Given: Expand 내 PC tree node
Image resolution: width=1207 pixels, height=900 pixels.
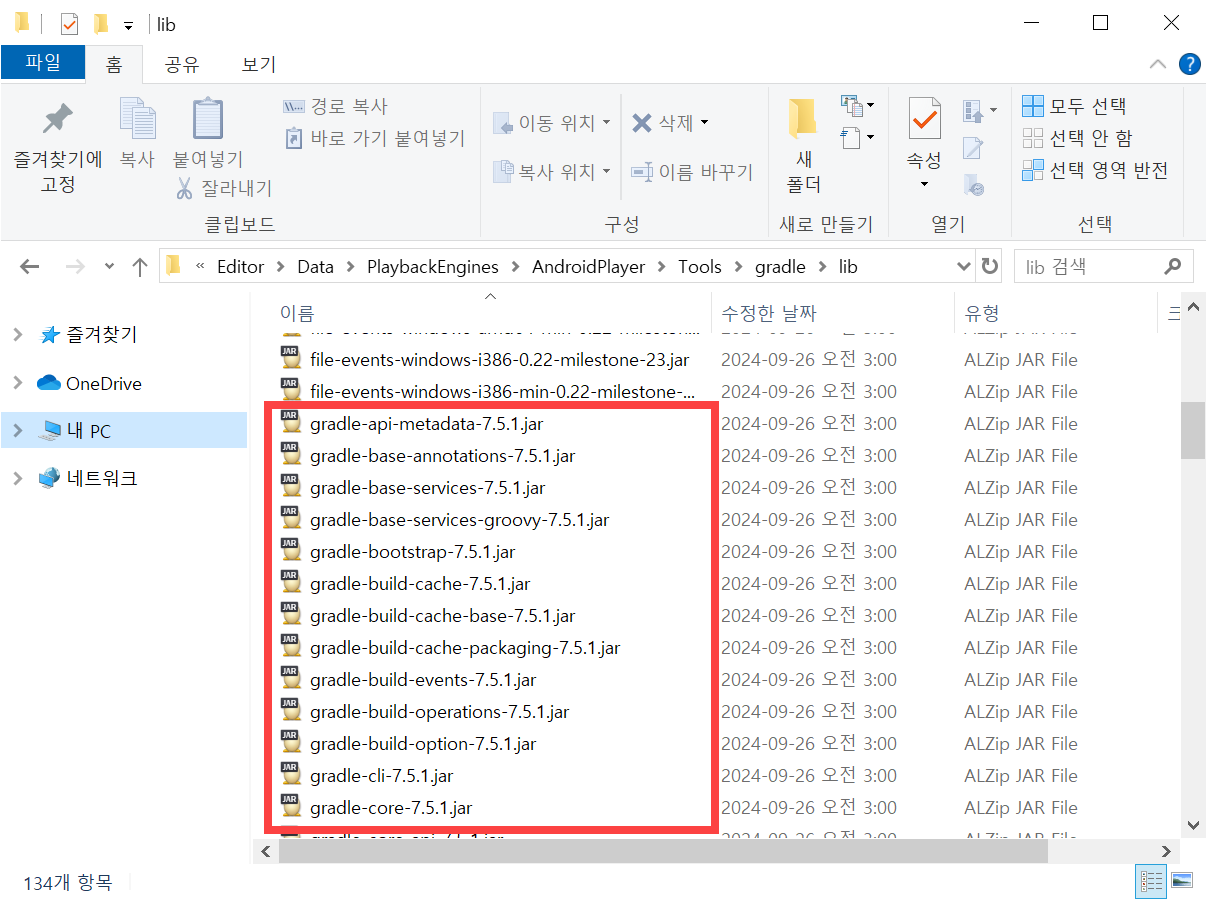Looking at the screenshot, I should point(18,431).
